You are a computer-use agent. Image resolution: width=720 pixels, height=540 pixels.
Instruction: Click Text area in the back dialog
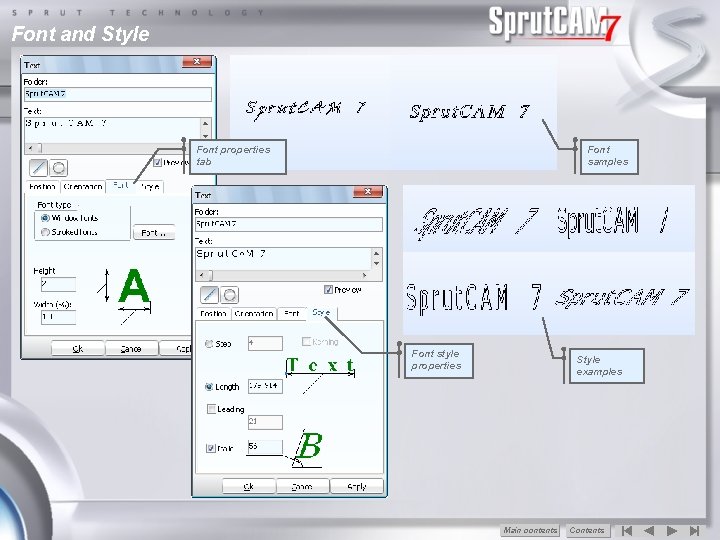112,129
